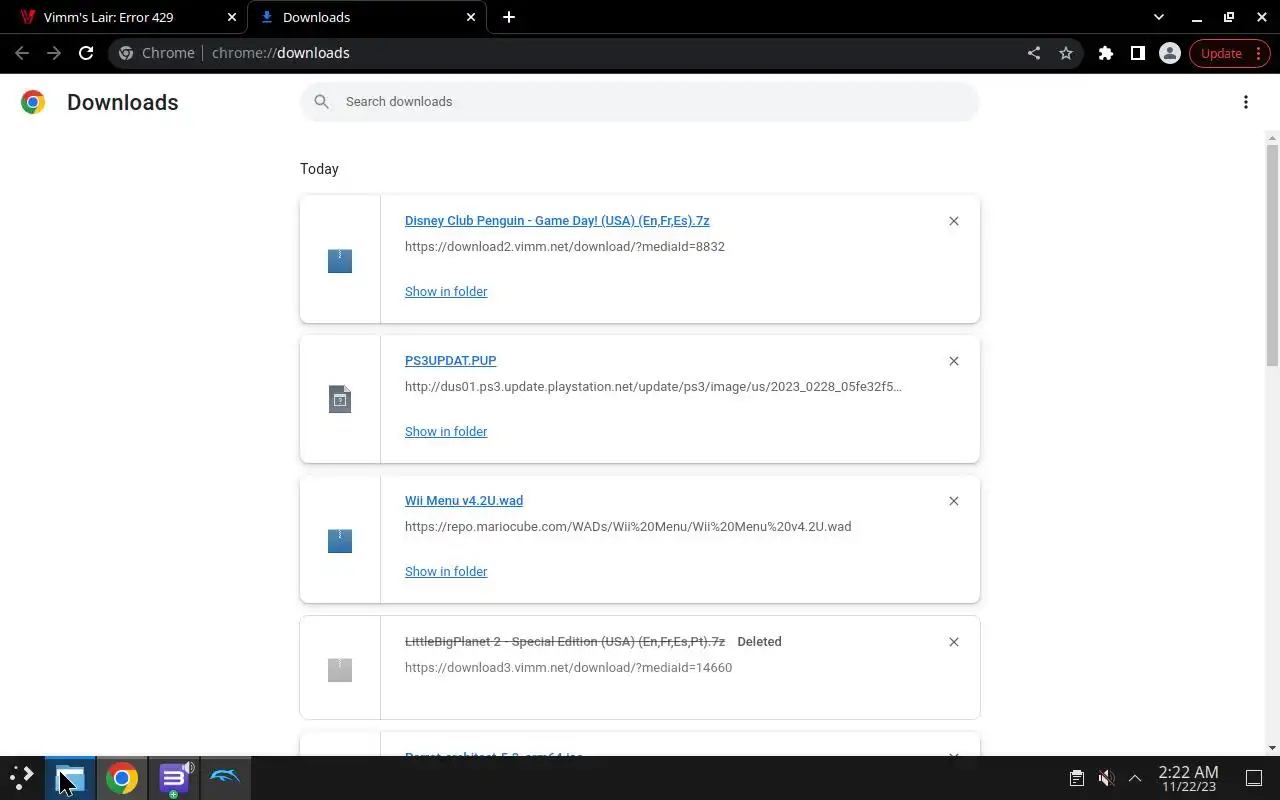Click the greyed LittleBigPlanet 2 file icon
1280x800 pixels.
pyautogui.click(x=340, y=669)
